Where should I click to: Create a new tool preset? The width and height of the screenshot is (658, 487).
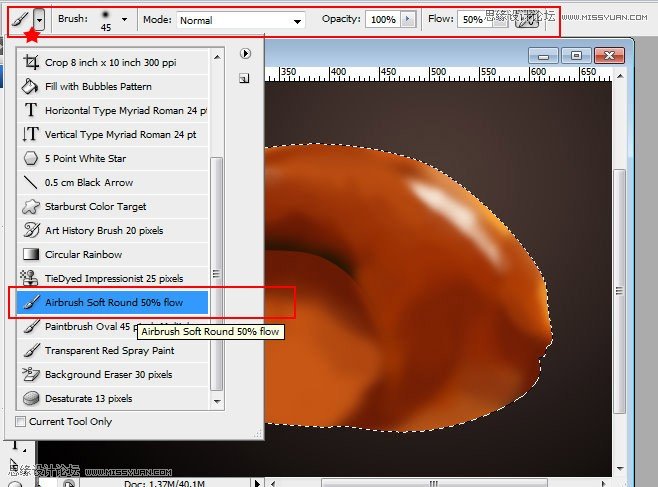pos(246,76)
